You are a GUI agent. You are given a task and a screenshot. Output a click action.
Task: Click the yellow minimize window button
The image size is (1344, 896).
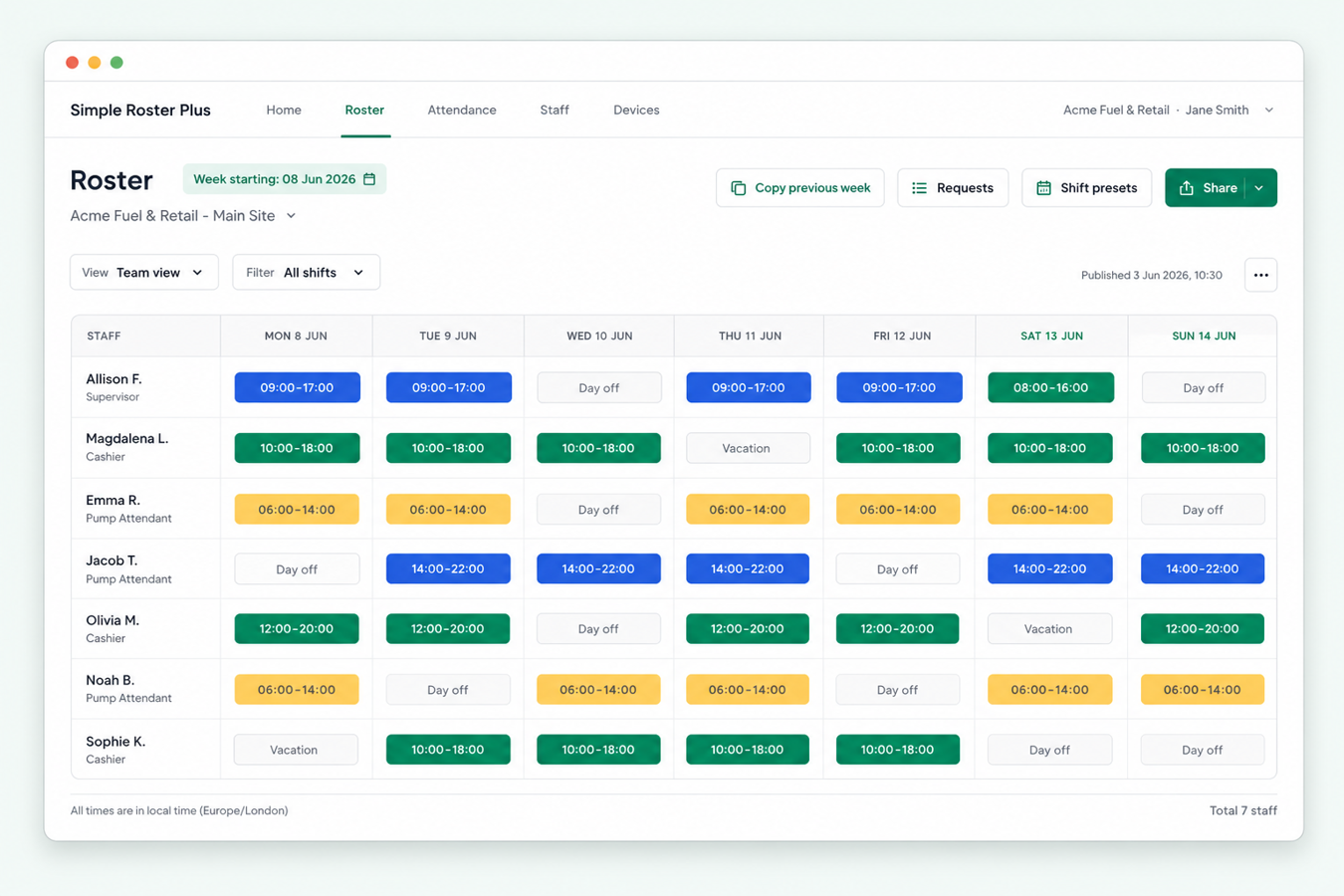[x=95, y=63]
